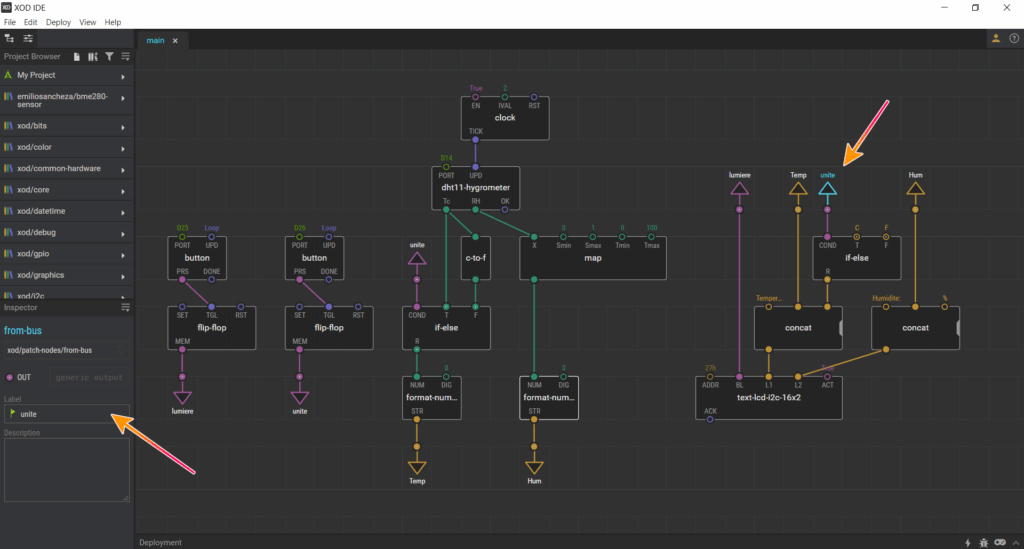Open the help question mark icon
The width and height of the screenshot is (1024, 549).
pos(1014,39)
